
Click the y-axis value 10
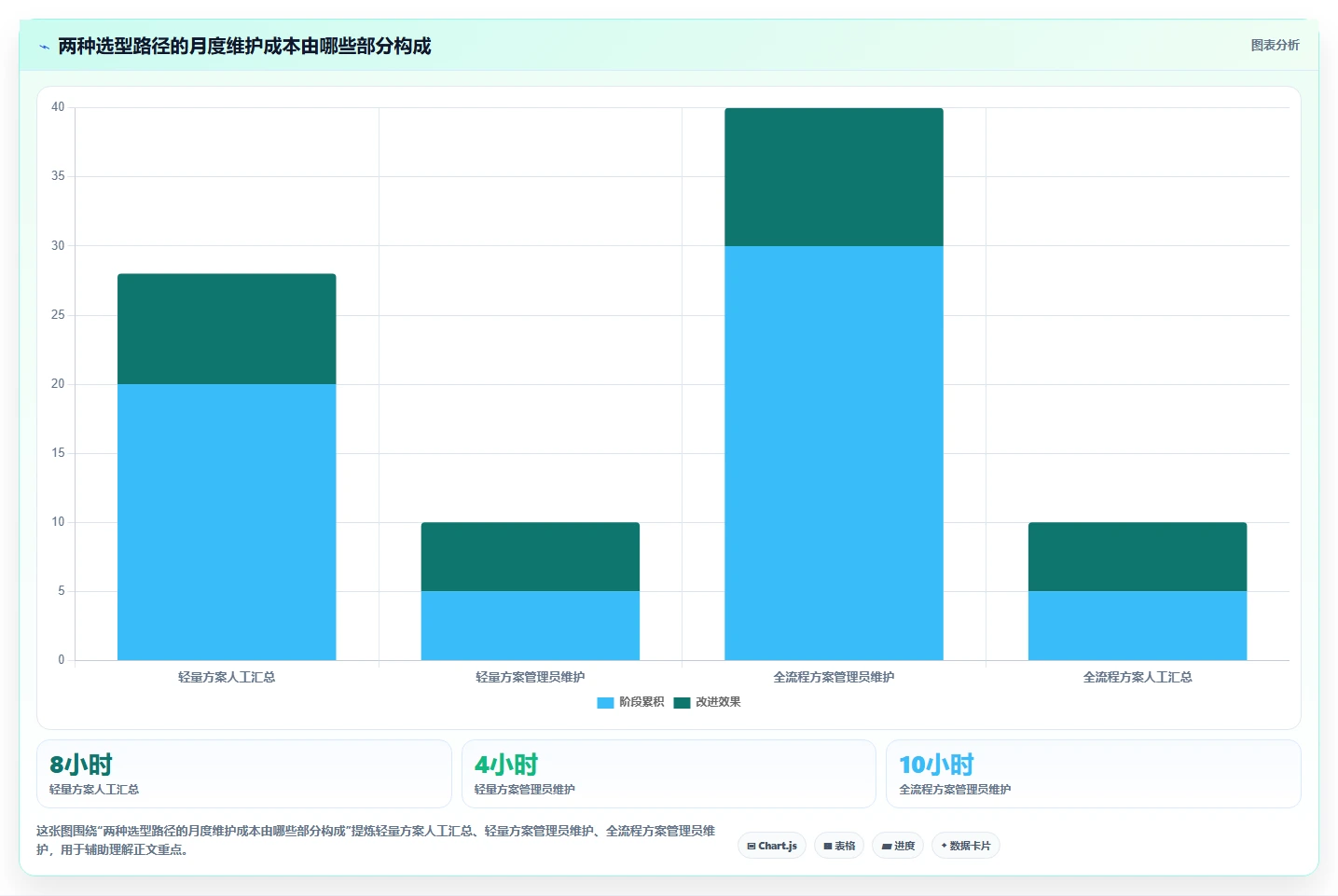click(58, 522)
